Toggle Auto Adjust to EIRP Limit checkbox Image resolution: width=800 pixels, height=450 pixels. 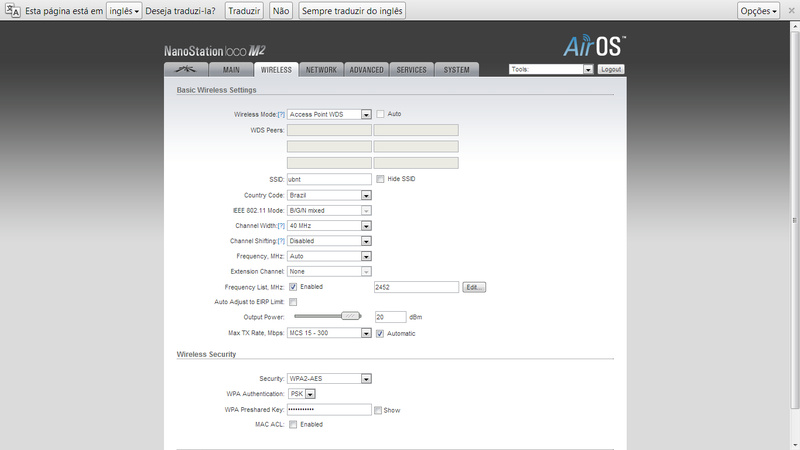[293, 302]
